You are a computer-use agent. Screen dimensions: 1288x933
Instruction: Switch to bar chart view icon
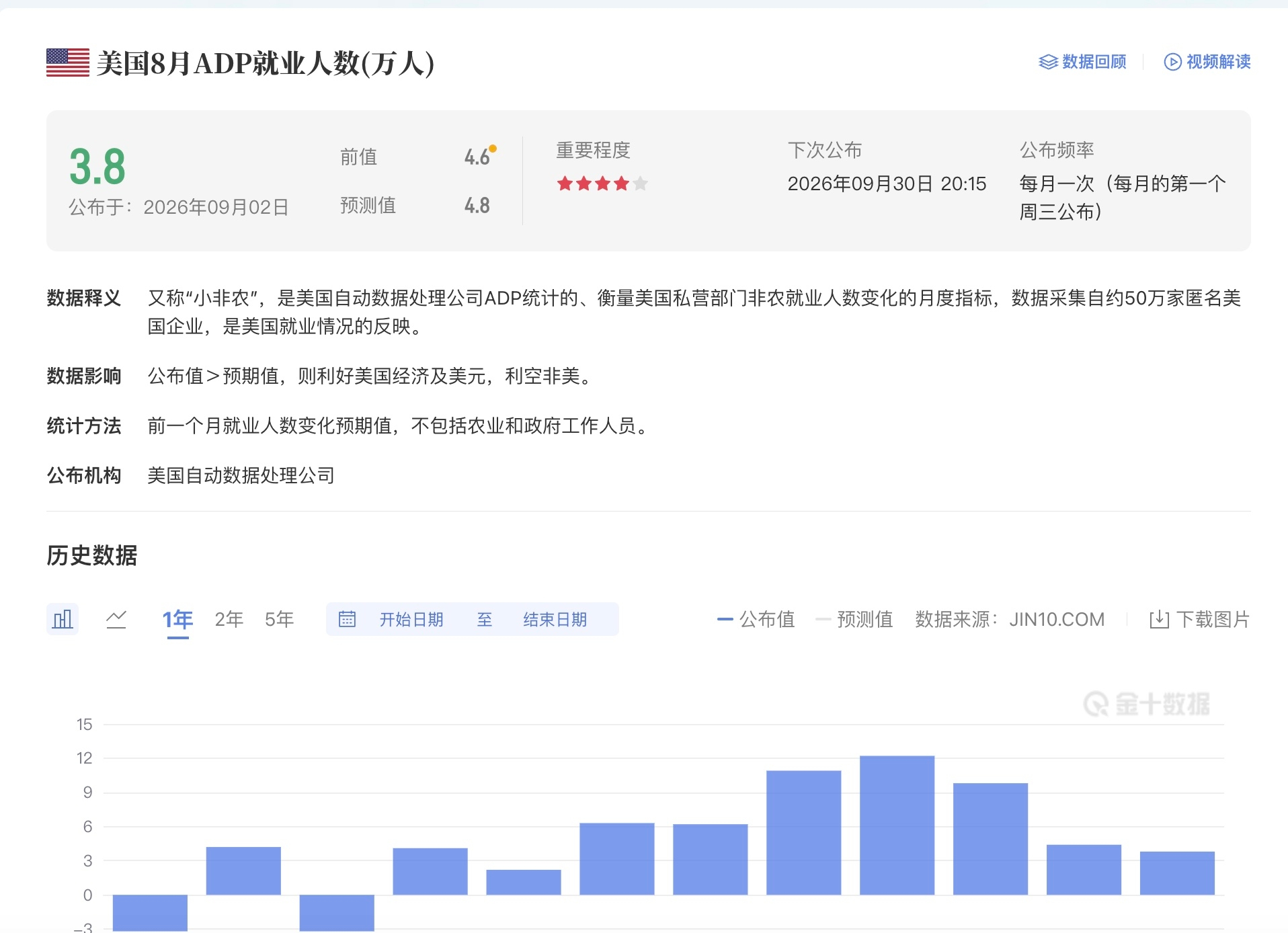click(63, 619)
